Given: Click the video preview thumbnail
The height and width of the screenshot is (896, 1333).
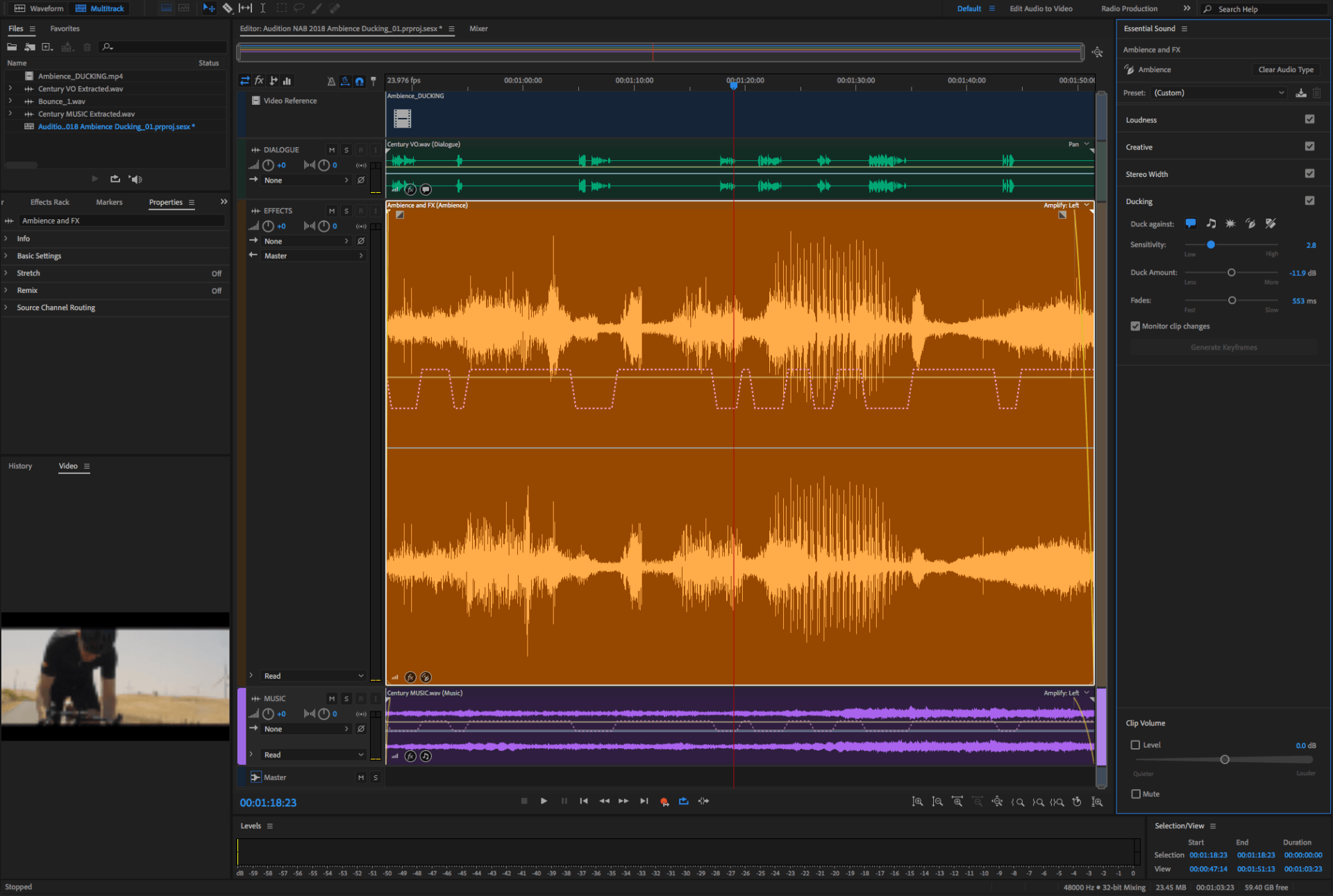Looking at the screenshot, I should tap(115, 676).
